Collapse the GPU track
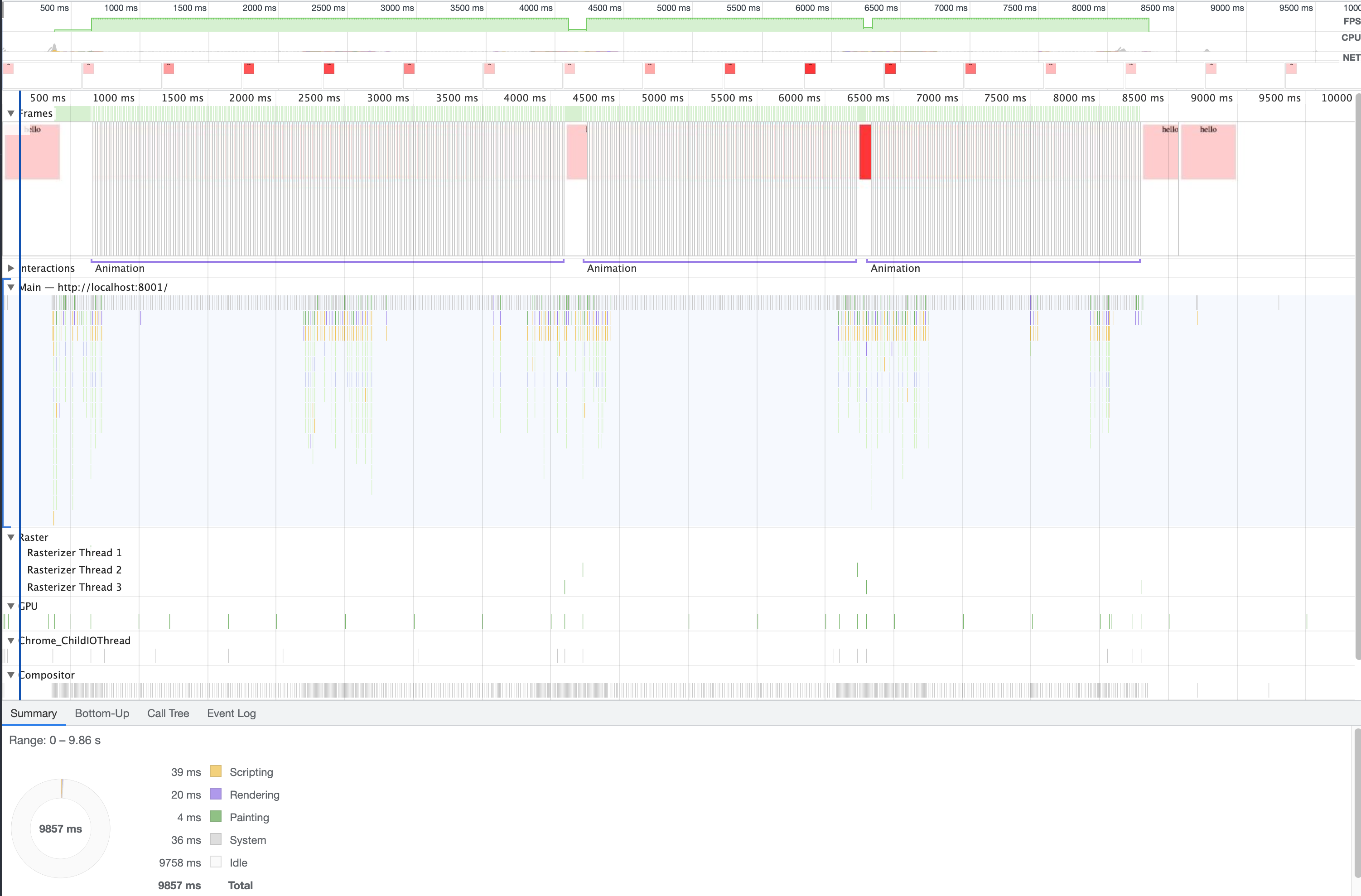This screenshot has height=896, width=1361. pyautogui.click(x=11, y=606)
